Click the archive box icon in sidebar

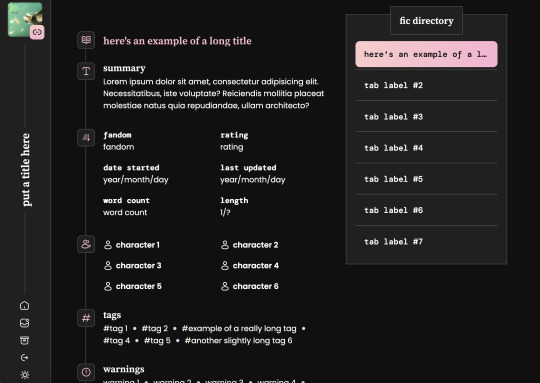pos(24,340)
